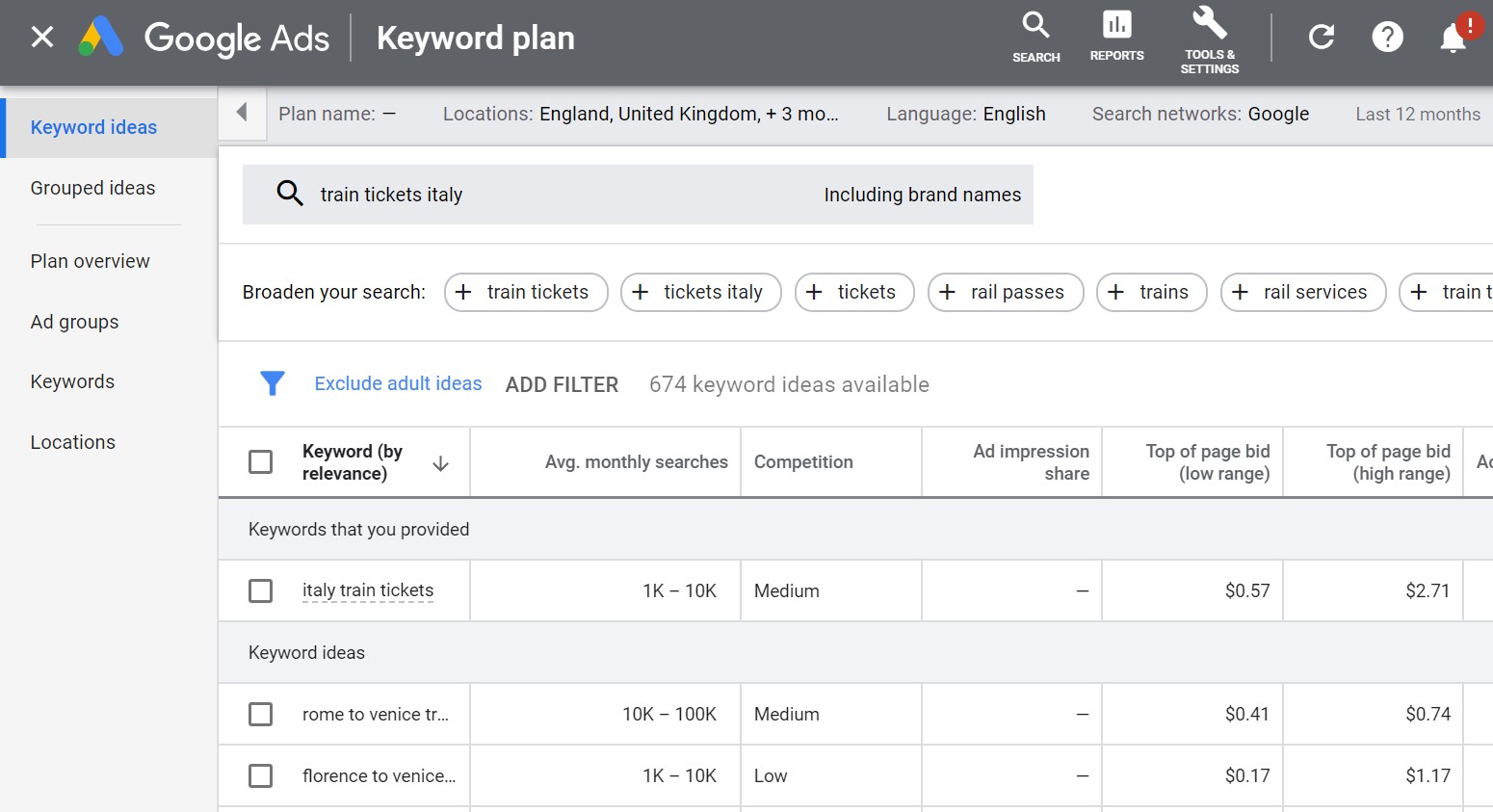
Task: Add train tickets to broaden your search
Action: [x=526, y=292]
